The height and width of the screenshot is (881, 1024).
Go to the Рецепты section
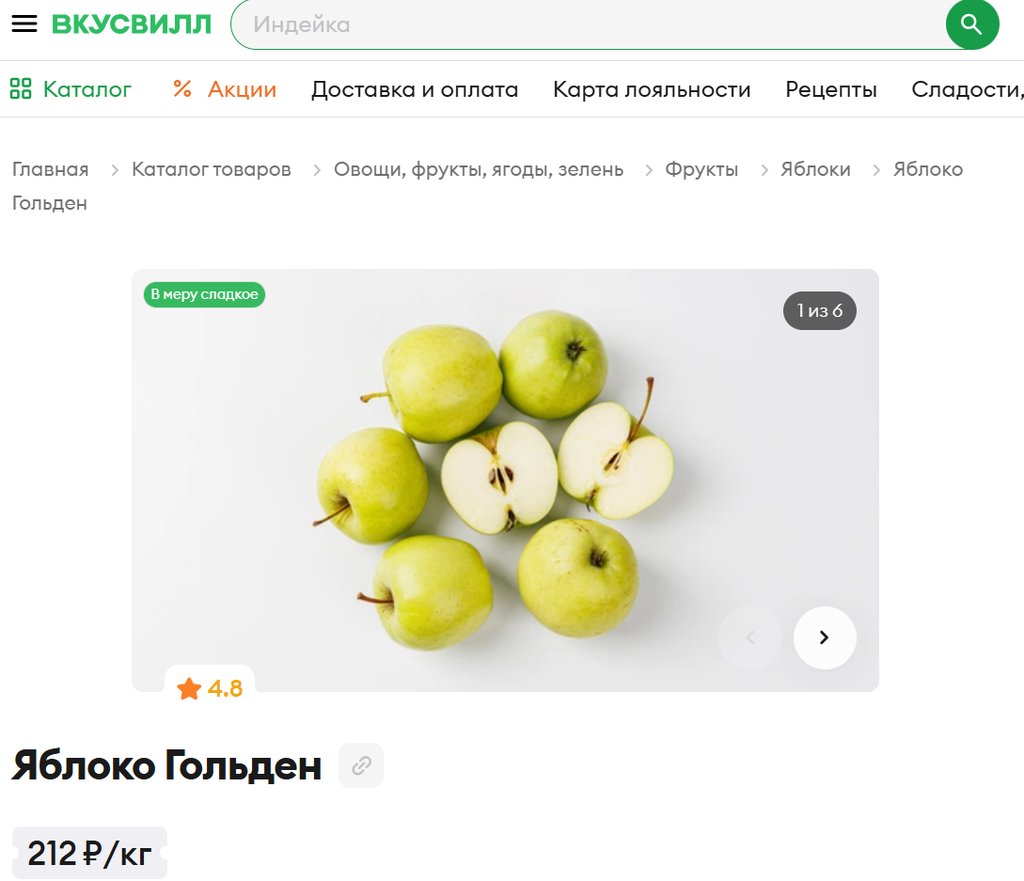coord(831,89)
